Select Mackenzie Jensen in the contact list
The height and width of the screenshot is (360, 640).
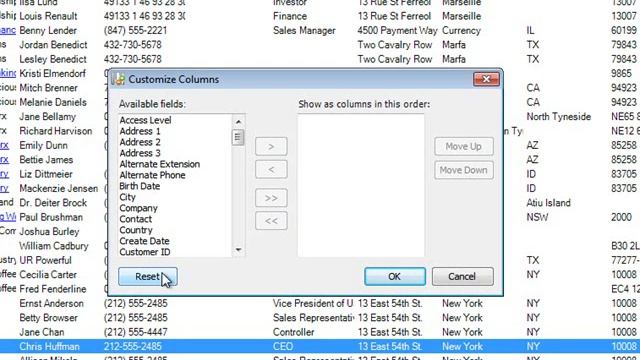point(58,189)
